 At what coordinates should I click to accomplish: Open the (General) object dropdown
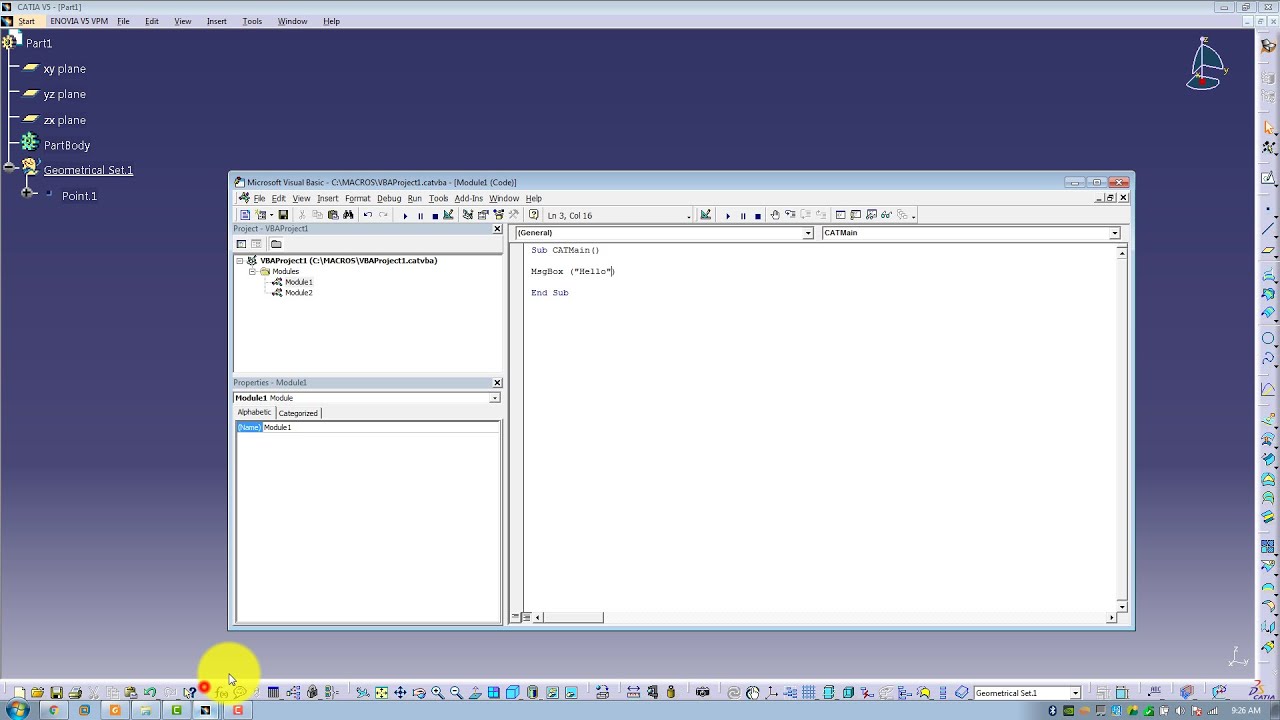point(808,233)
